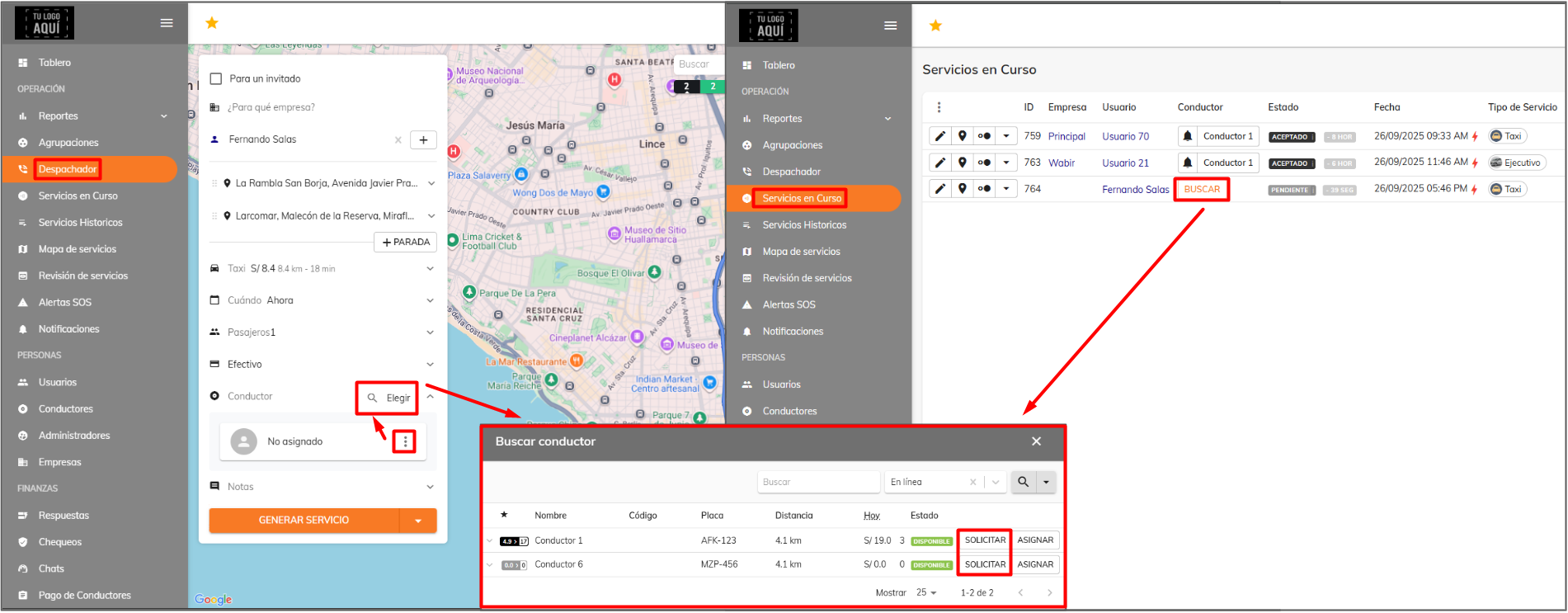Open Empresas in the sidebar
Screen dimensions: 1568x613
point(60,462)
